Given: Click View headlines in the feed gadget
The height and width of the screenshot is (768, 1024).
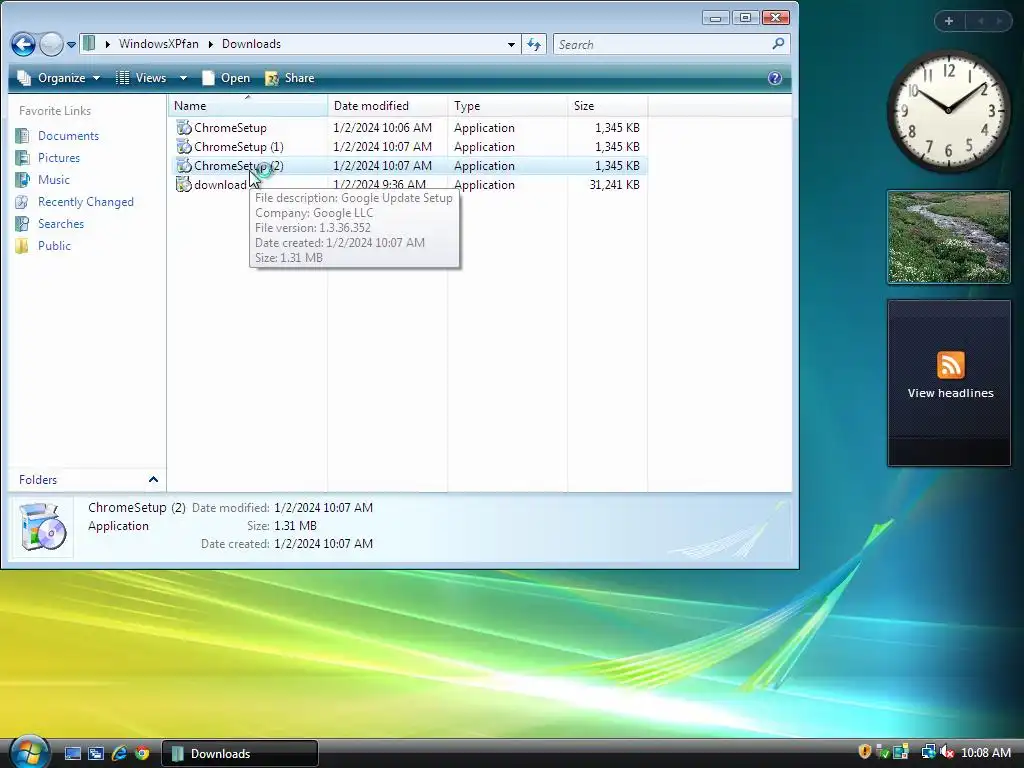Looking at the screenshot, I should (x=950, y=393).
